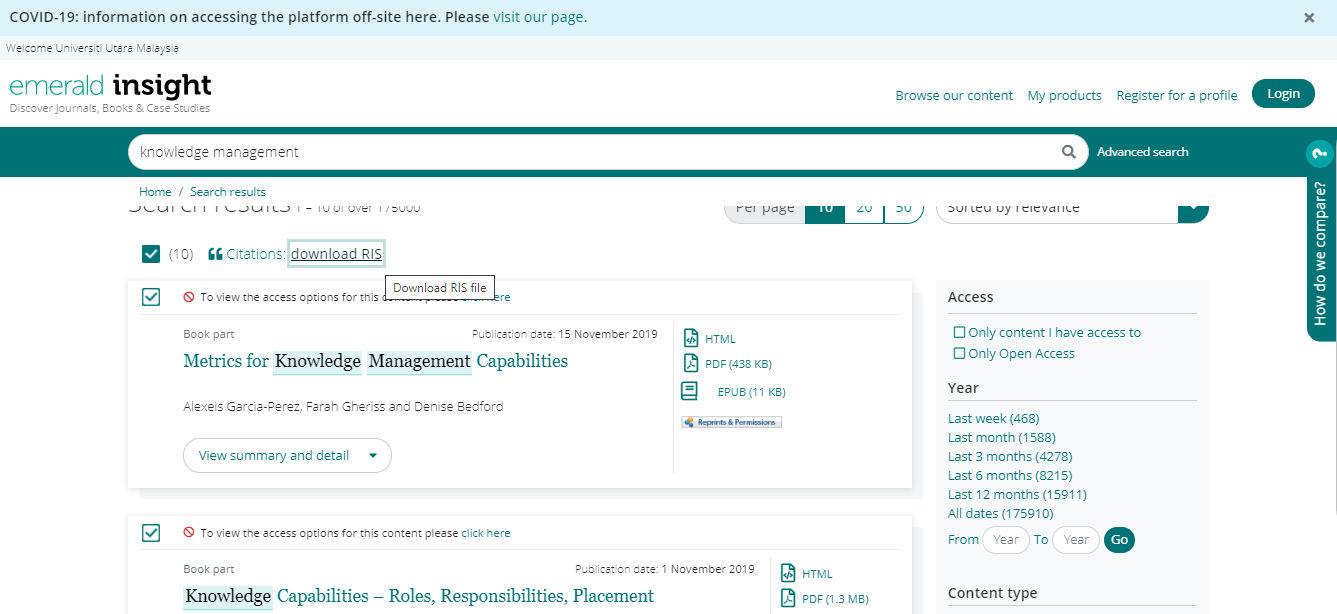
Task: Expand View summary and detail dropdown
Action: pyautogui.click(x=287, y=455)
